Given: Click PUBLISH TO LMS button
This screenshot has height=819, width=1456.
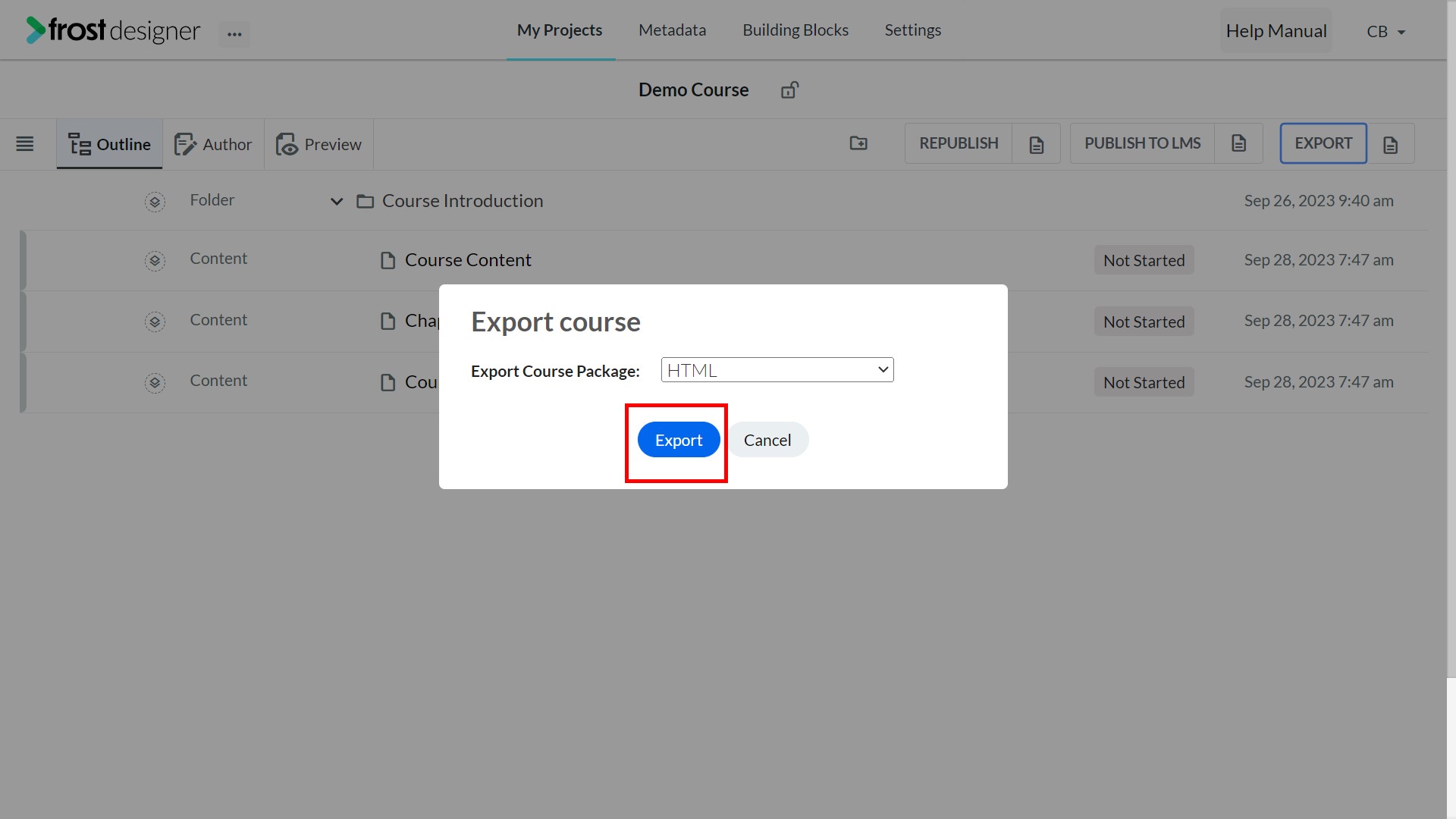Looking at the screenshot, I should pos(1142,143).
